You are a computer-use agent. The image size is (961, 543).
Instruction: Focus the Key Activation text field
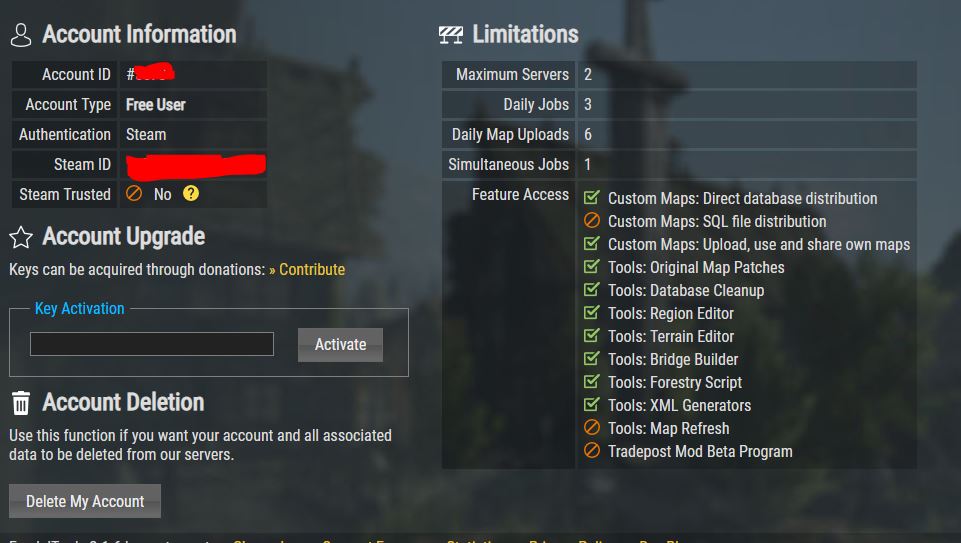pos(151,344)
